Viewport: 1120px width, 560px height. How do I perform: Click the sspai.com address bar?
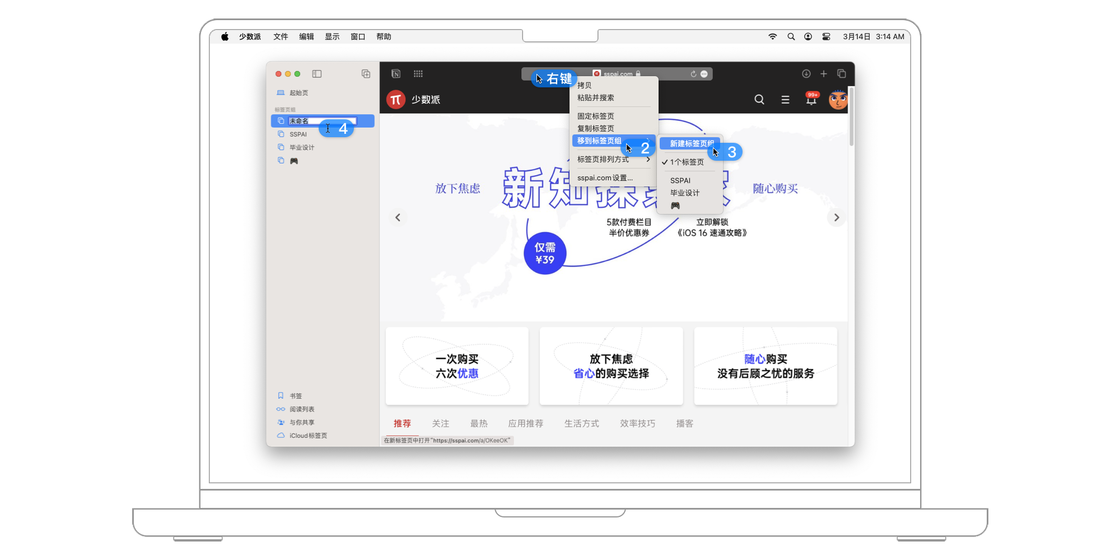coord(616,74)
